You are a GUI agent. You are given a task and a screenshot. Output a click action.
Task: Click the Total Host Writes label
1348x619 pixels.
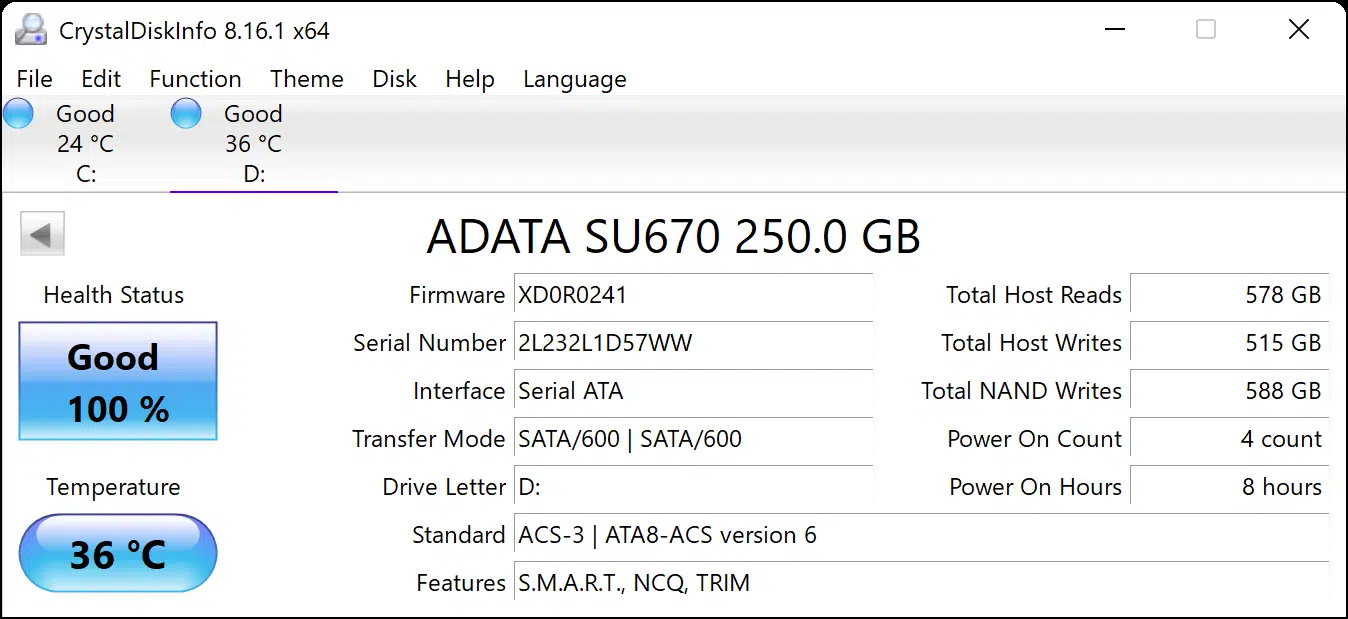tap(1031, 343)
